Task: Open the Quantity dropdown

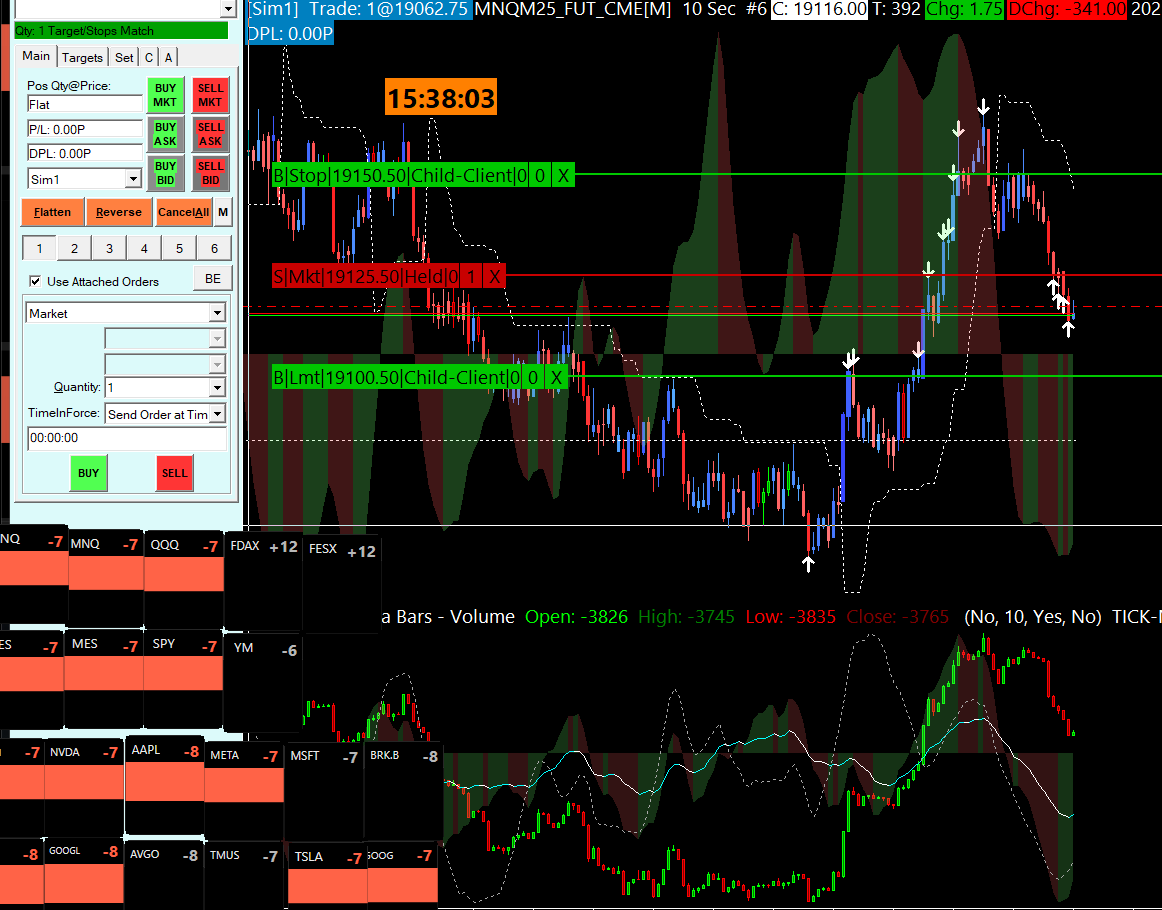Action: [x=217, y=387]
